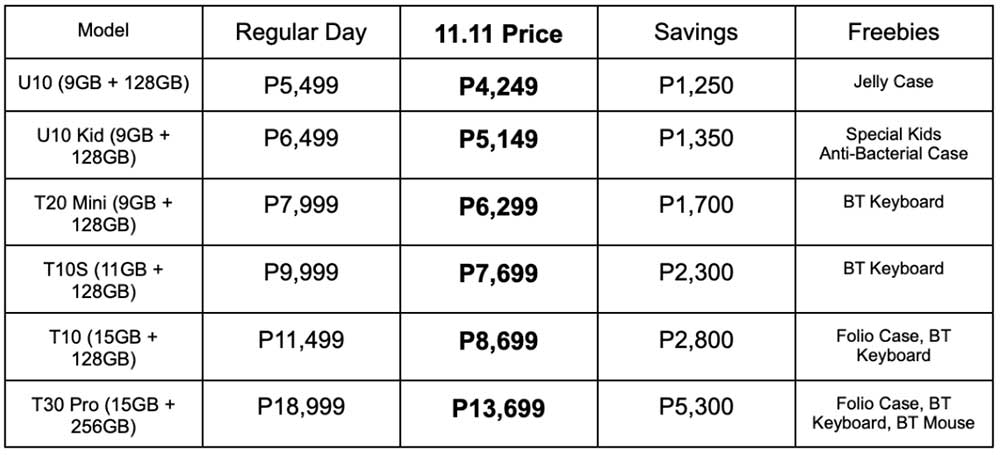
Task: Click the P5,499 regular price
Action: tap(301, 86)
